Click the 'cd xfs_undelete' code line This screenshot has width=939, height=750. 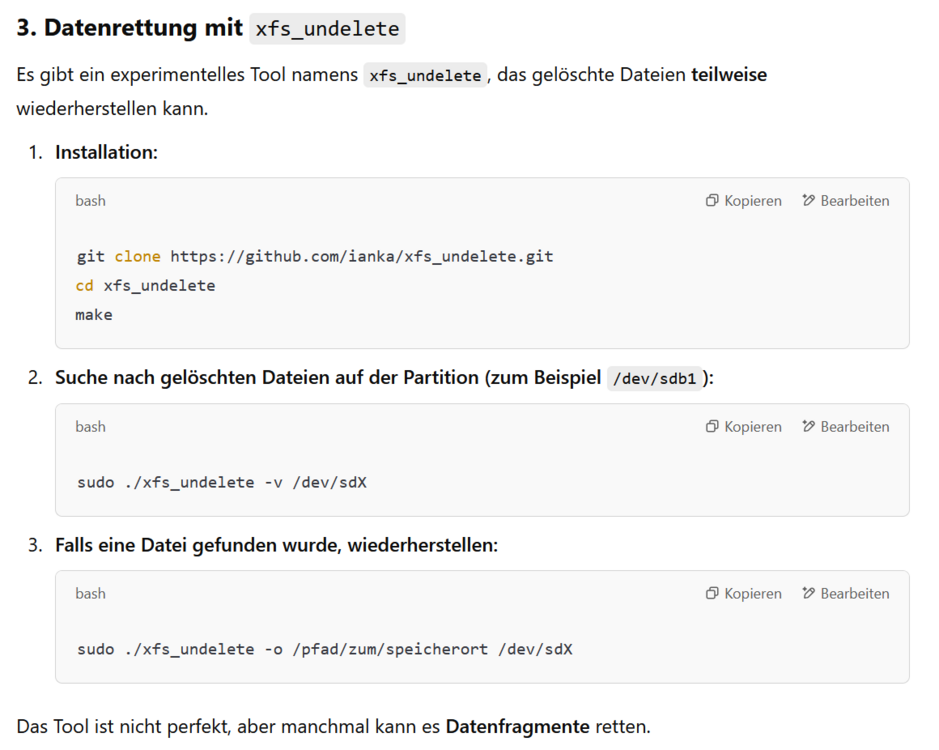point(146,286)
